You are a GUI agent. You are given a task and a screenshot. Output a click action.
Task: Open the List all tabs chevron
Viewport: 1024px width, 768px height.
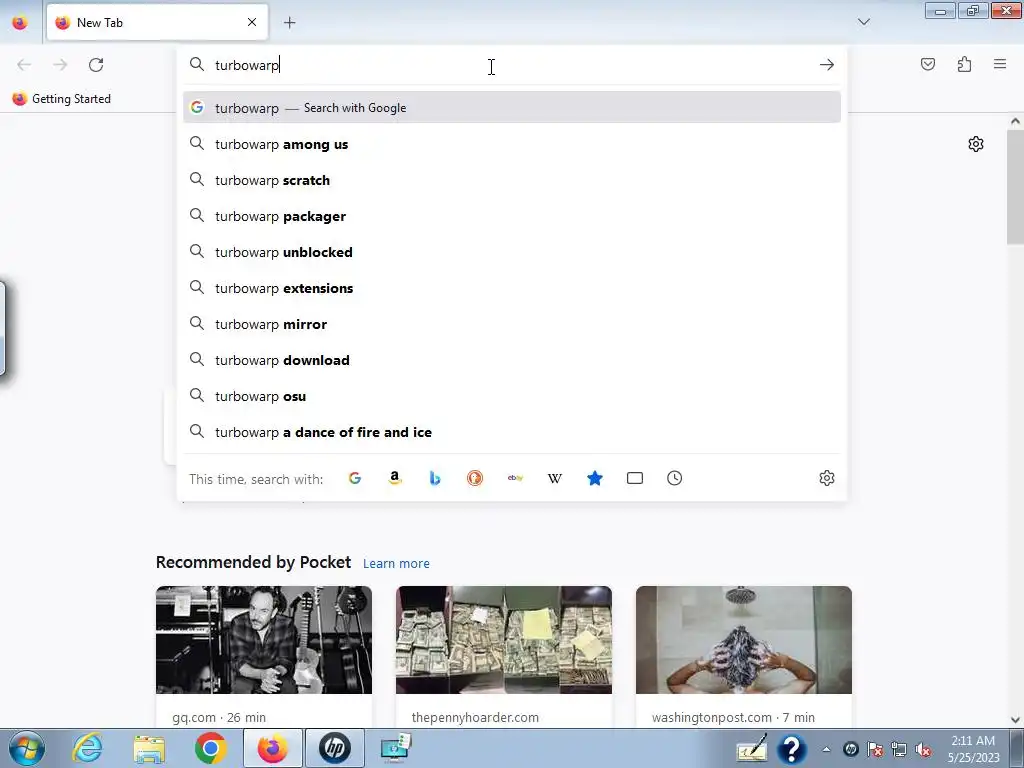[x=863, y=22]
